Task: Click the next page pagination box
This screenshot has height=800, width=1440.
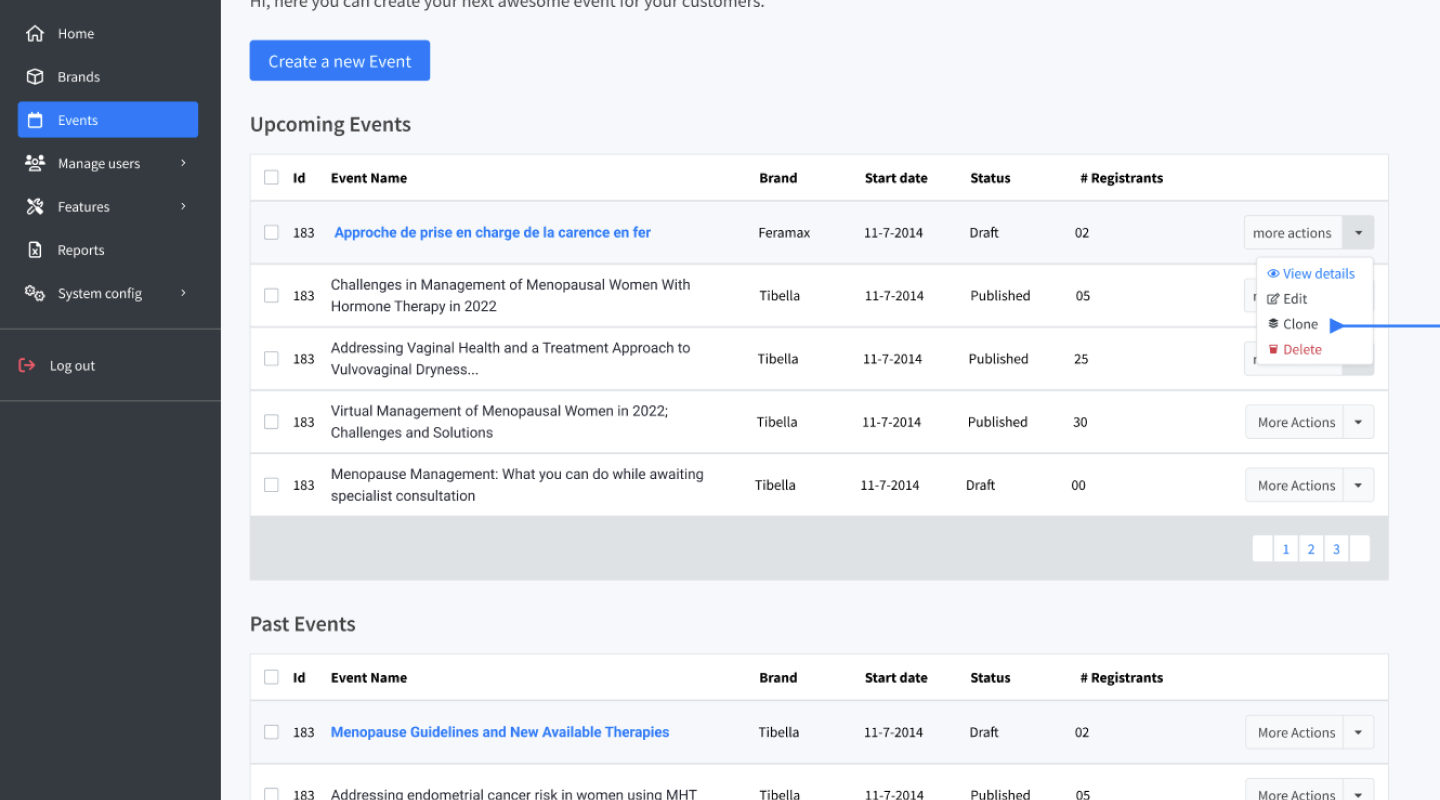Action: (1359, 549)
